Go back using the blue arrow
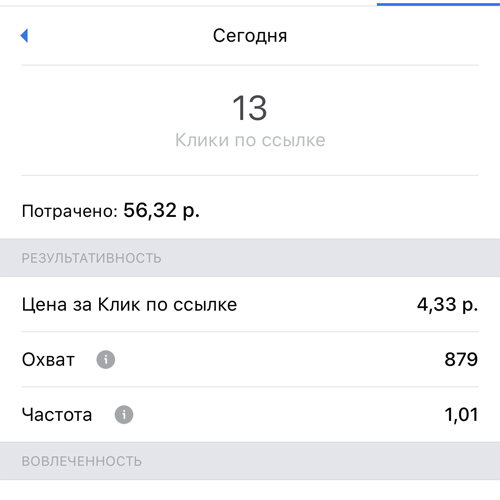The width and height of the screenshot is (500, 500). [24, 35]
